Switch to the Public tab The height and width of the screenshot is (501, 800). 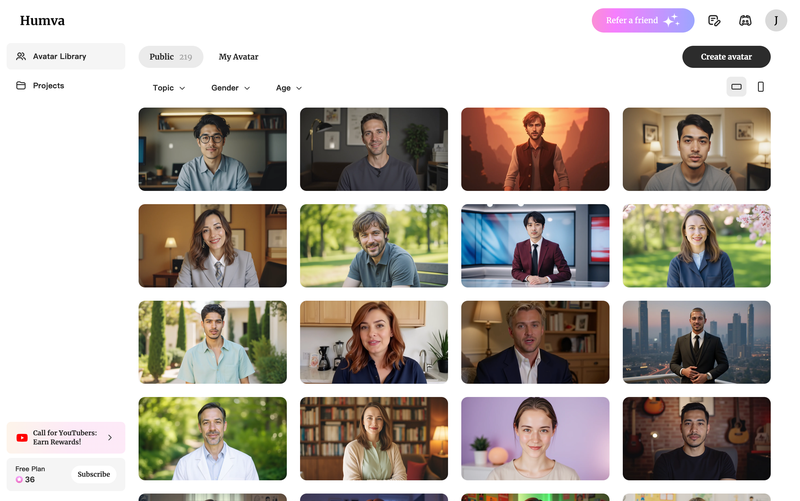point(171,57)
